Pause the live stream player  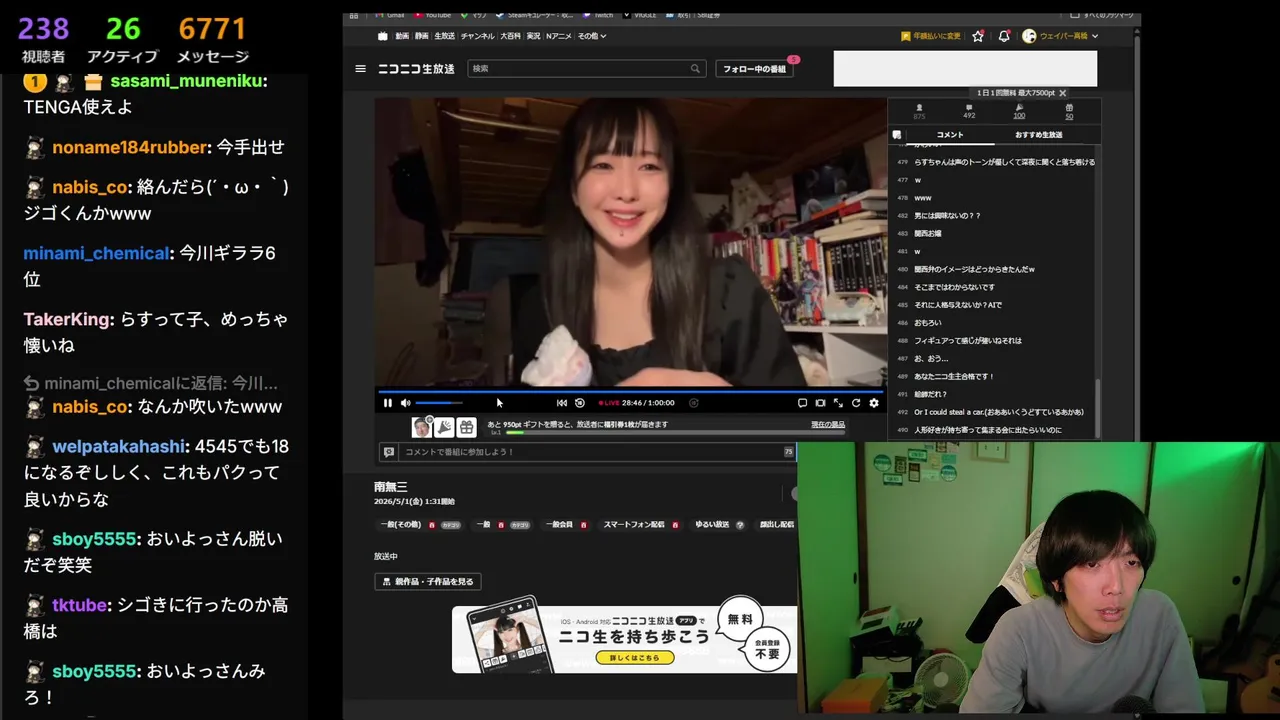(388, 403)
